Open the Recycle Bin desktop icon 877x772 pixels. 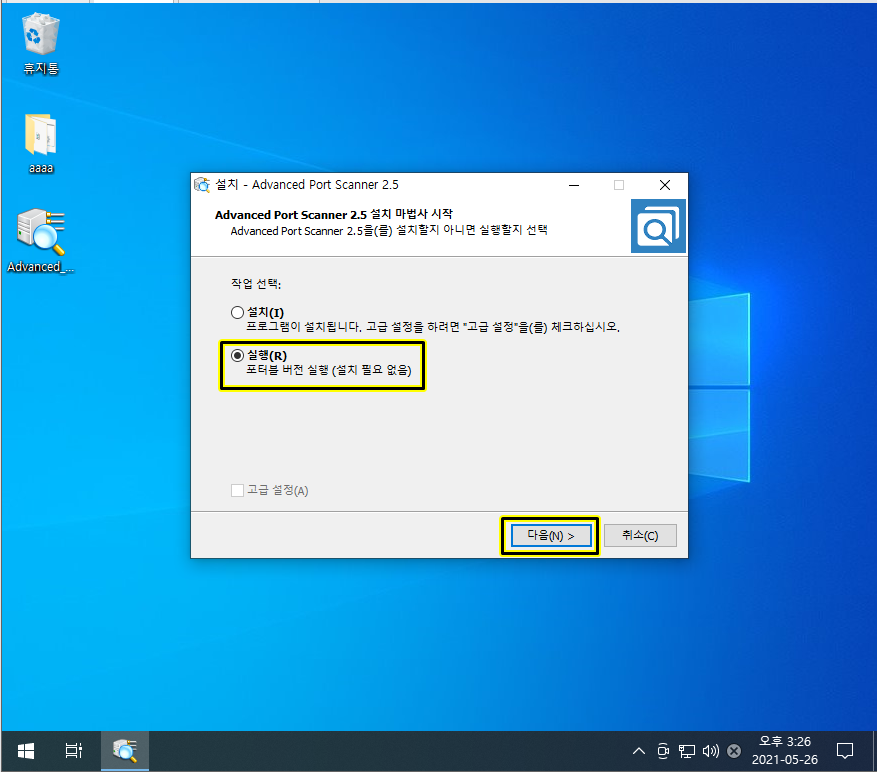pyautogui.click(x=40, y=44)
